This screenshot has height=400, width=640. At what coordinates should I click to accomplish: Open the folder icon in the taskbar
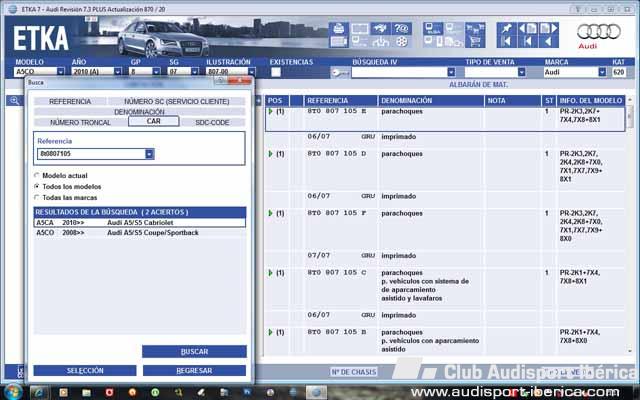point(86,393)
